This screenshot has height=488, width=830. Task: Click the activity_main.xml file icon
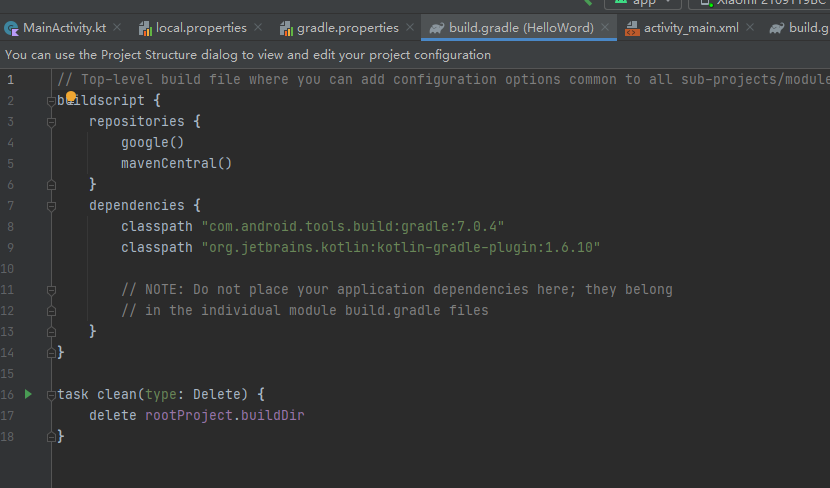point(632,28)
